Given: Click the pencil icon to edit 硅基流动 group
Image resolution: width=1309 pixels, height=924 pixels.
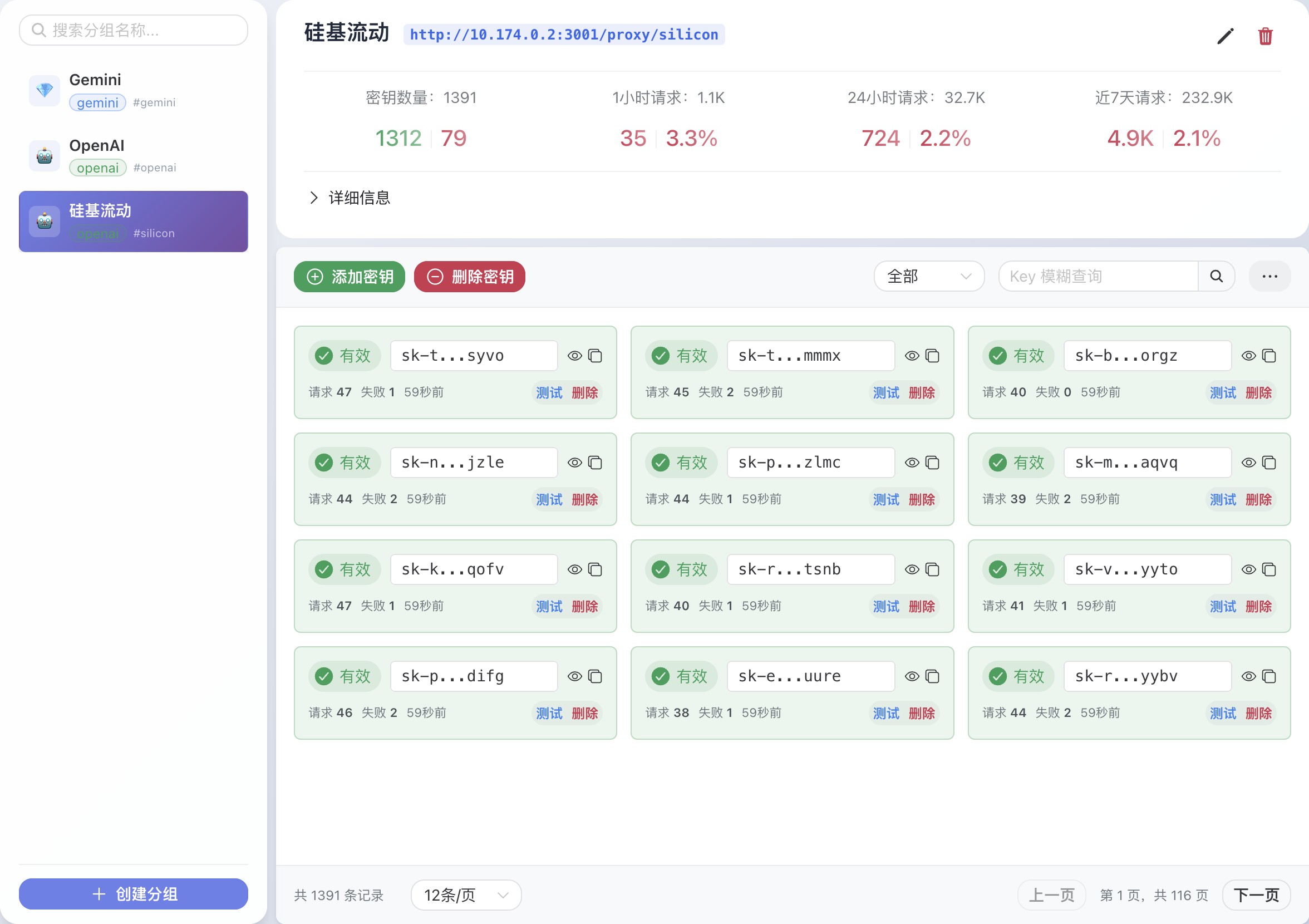Looking at the screenshot, I should pos(1224,36).
